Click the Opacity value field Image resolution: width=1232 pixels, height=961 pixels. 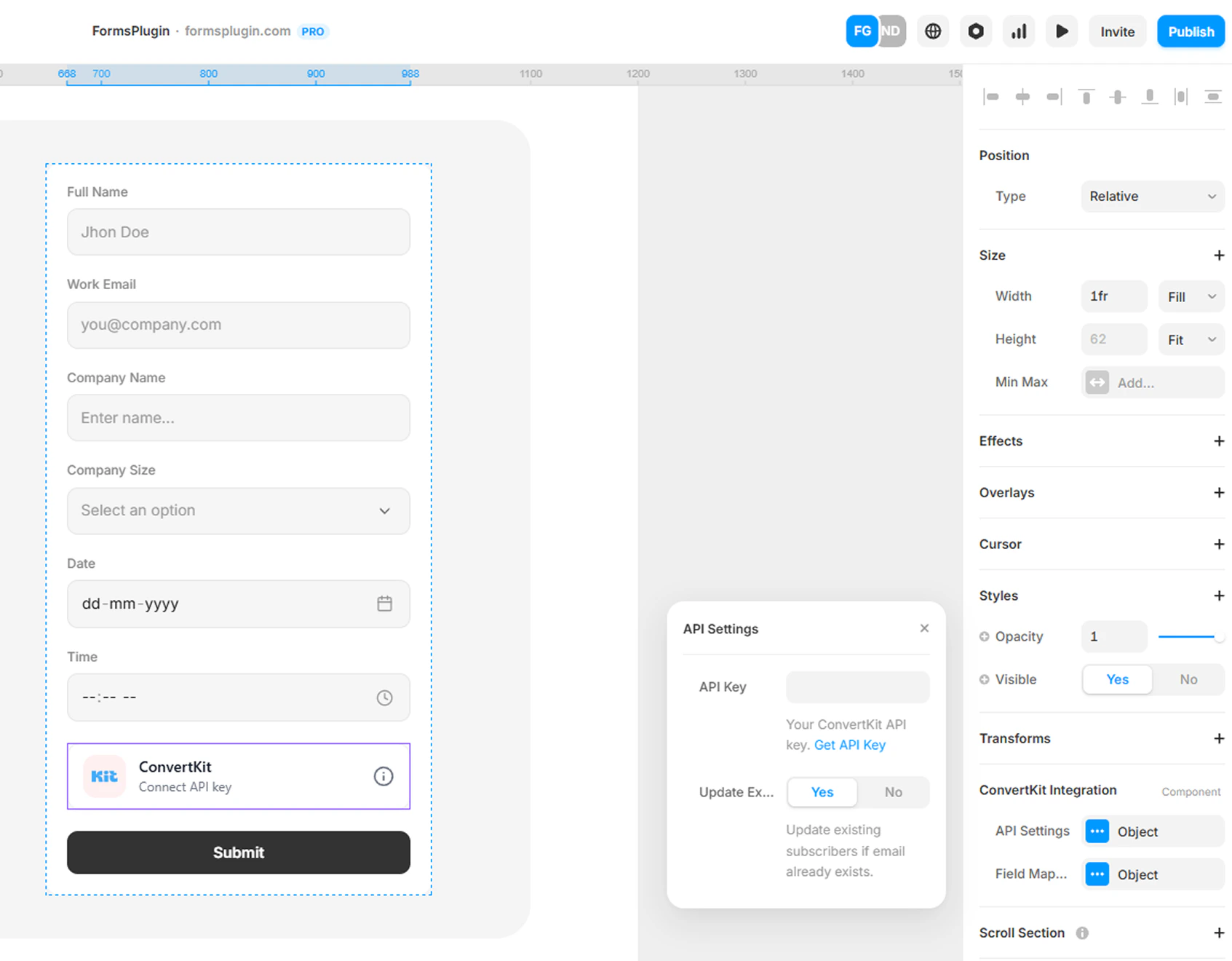(x=1114, y=637)
